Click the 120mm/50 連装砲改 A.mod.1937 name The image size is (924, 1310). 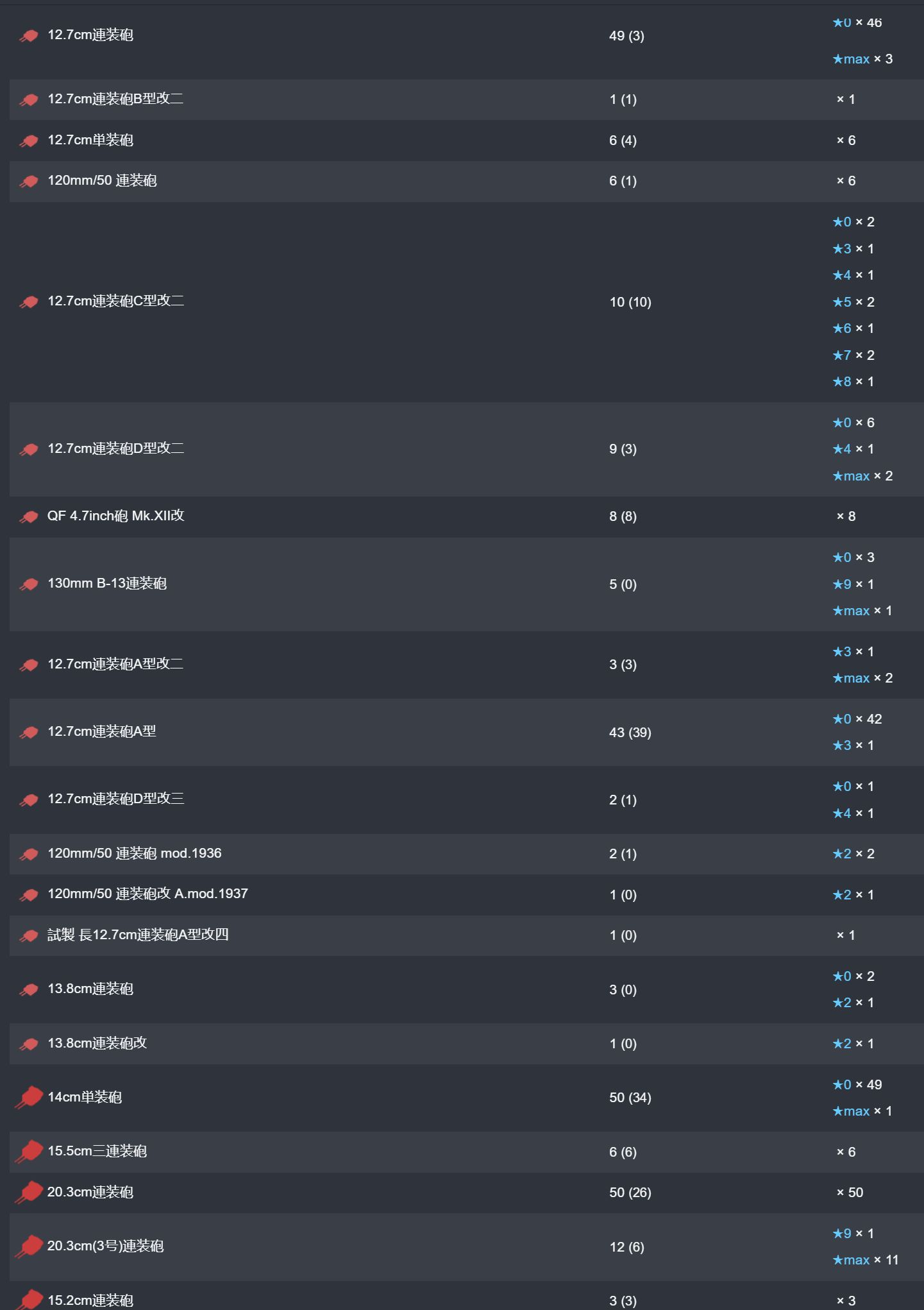147,894
